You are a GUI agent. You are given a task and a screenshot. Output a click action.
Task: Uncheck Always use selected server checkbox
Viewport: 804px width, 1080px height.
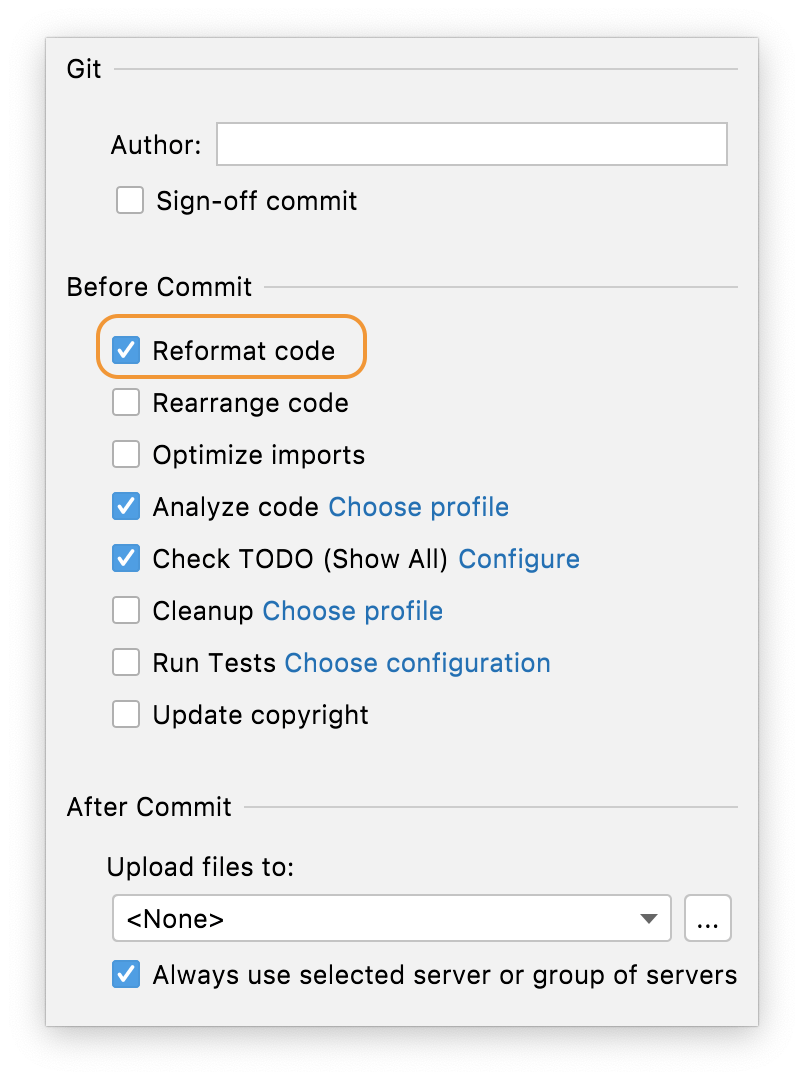tap(126, 975)
